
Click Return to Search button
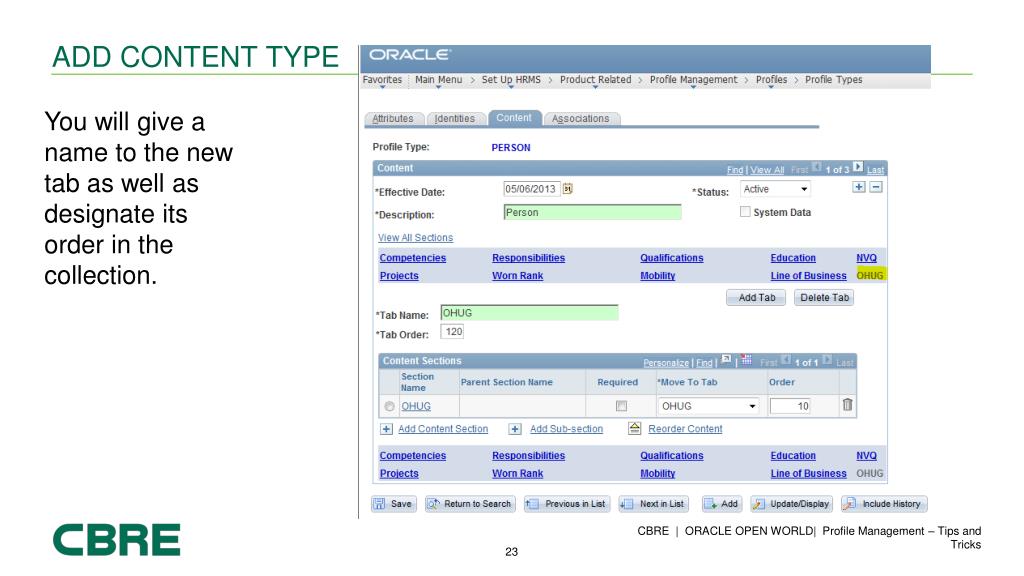point(470,504)
